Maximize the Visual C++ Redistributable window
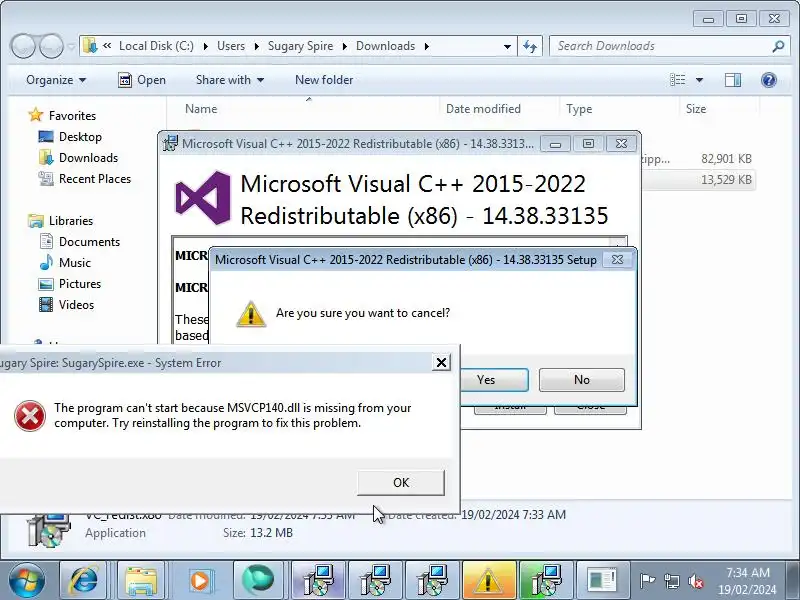The width and height of the screenshot is (800, 600). coord(588,144)
